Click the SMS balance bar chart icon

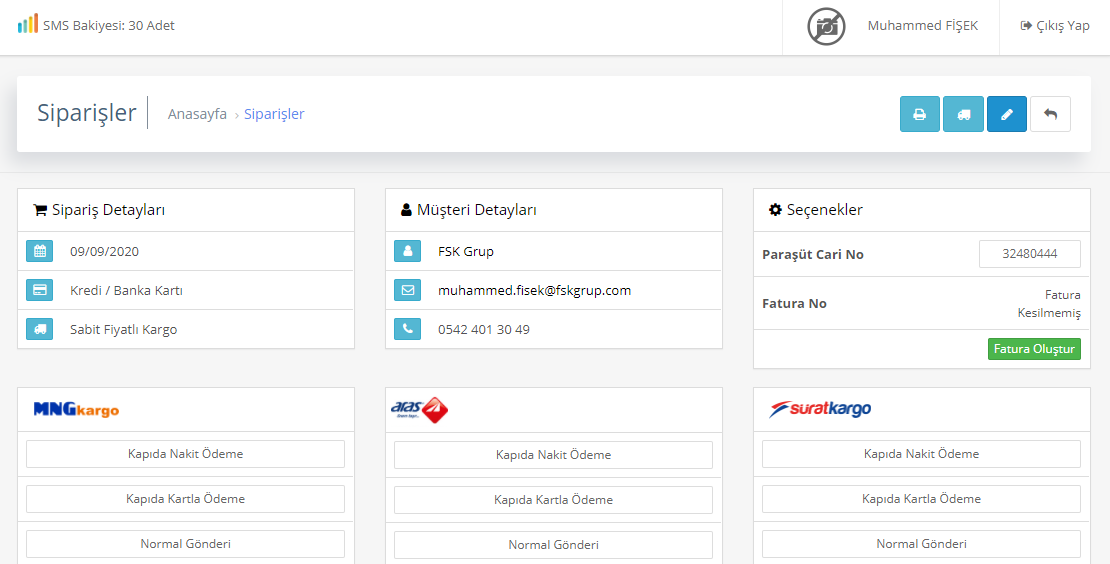click(x=28, y=24)
